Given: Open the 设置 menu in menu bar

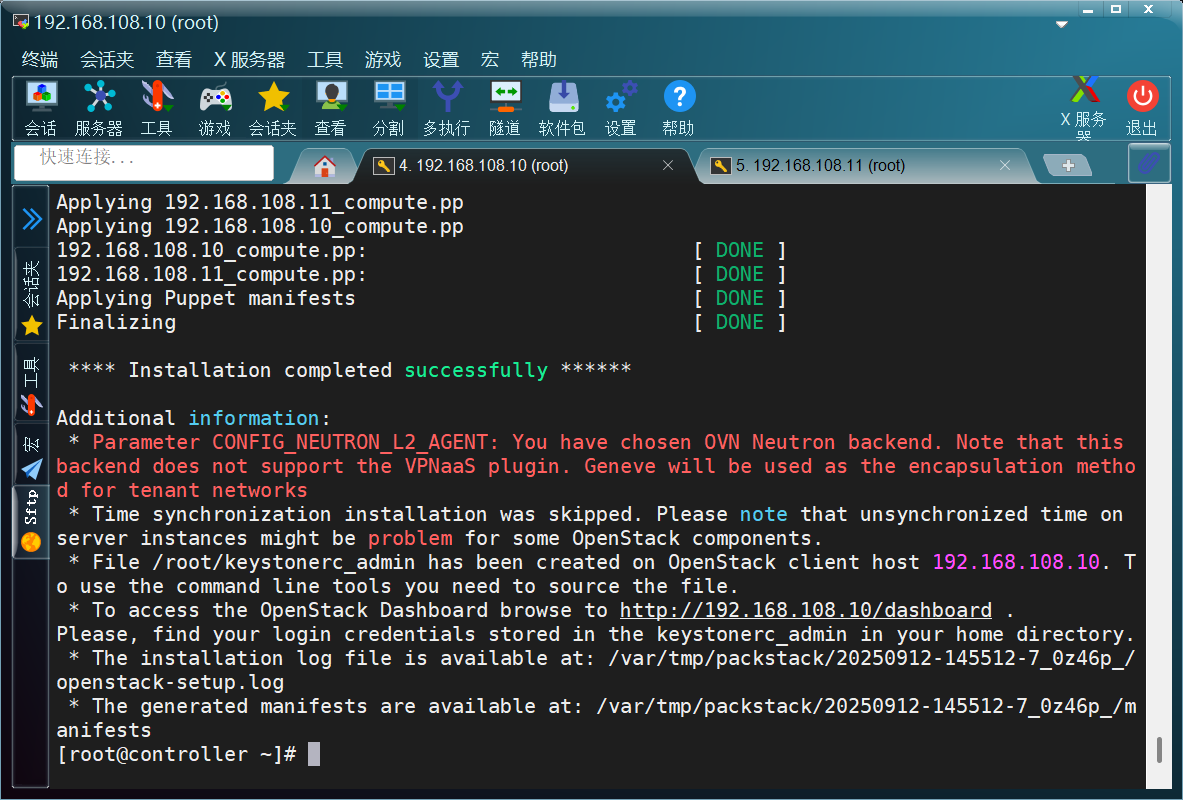Looking at the screenshot, I should coord(441,60).
